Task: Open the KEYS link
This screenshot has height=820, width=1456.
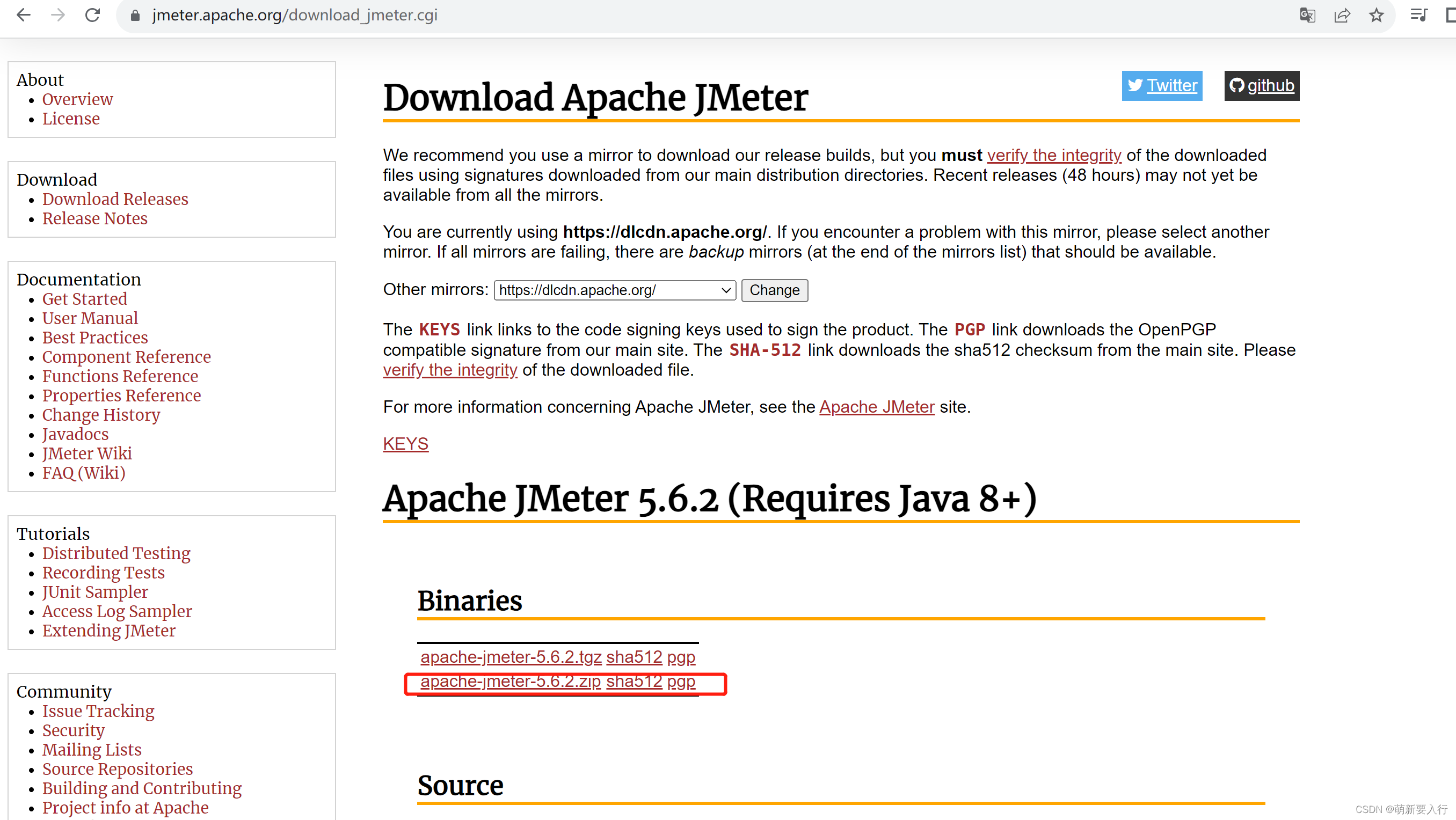Action: 405,444
